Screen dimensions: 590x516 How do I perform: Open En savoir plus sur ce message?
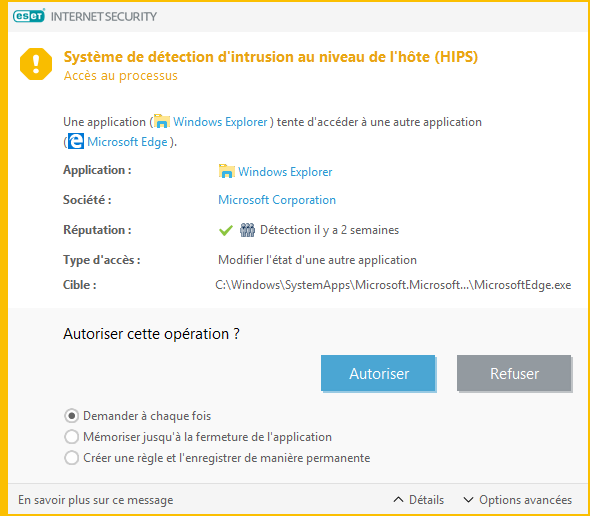coord(96,500)
